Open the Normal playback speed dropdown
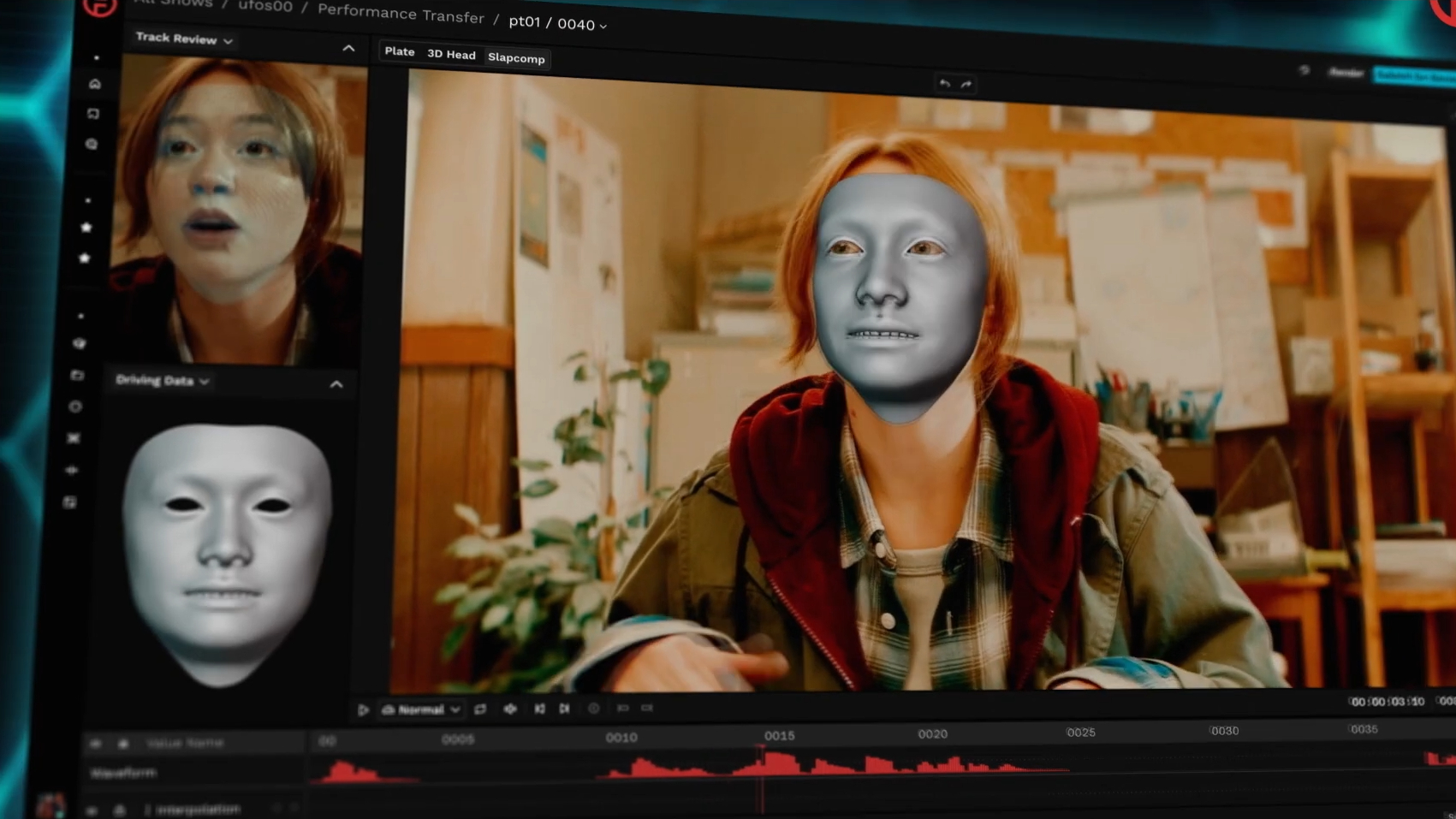The height and width of the screenshot is (819, 1456). (422, 709)
